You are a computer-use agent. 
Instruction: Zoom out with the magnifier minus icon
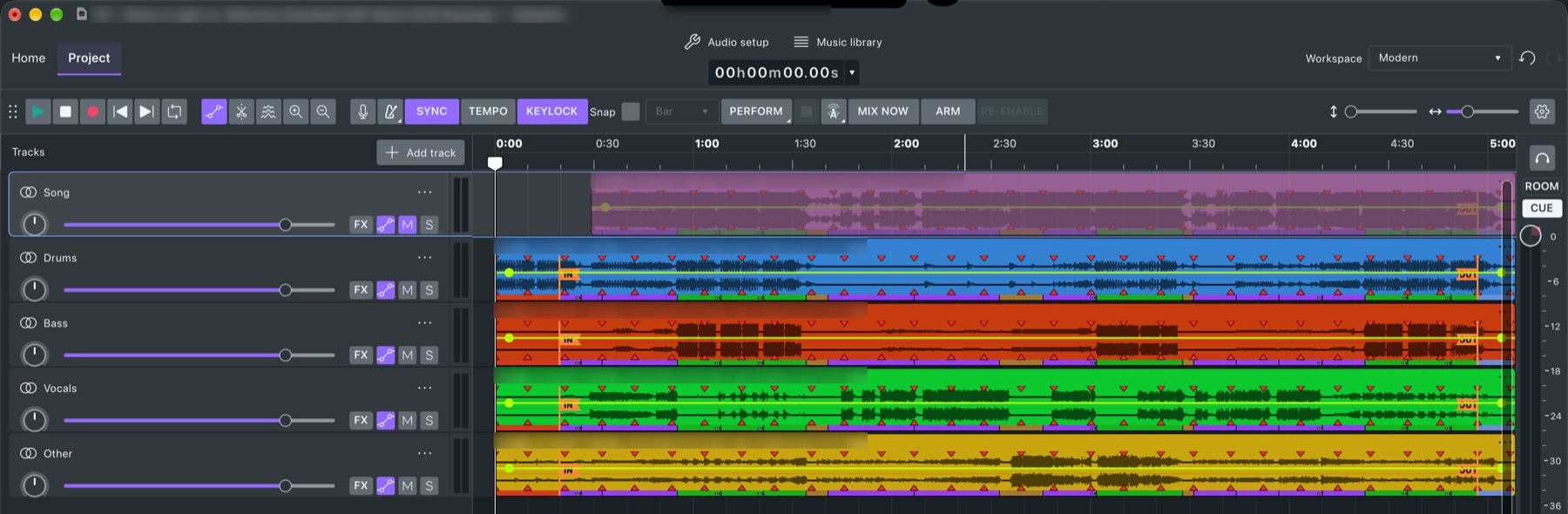(x=323, y=112)
